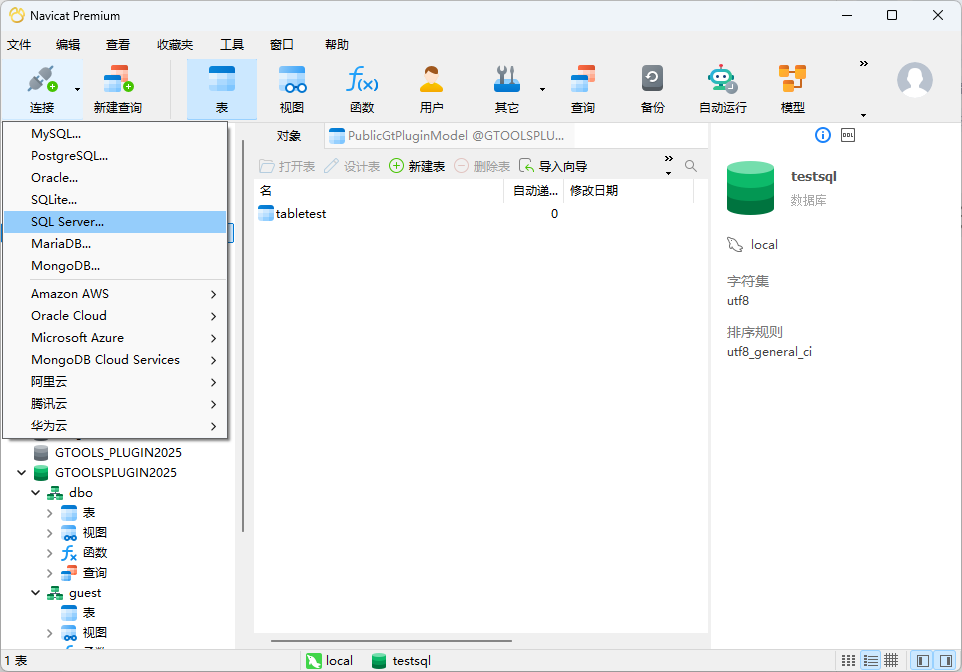Choose PostgreSQL... from connection menu
Viewport: 962px width, 672px height.
pyautogui.click(x=115, y=156)
